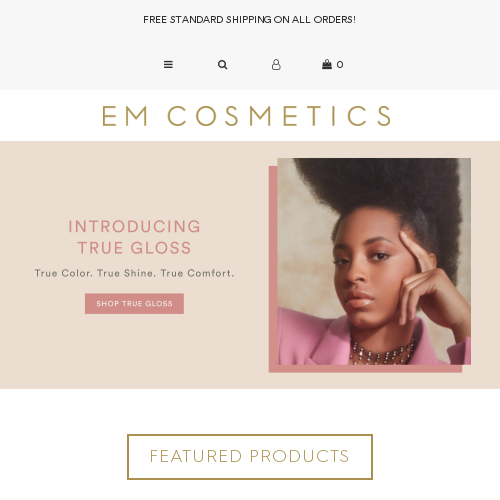Click the word Comfort in the tagline
This screenshot has width=500, height=500.
point(211,273)
